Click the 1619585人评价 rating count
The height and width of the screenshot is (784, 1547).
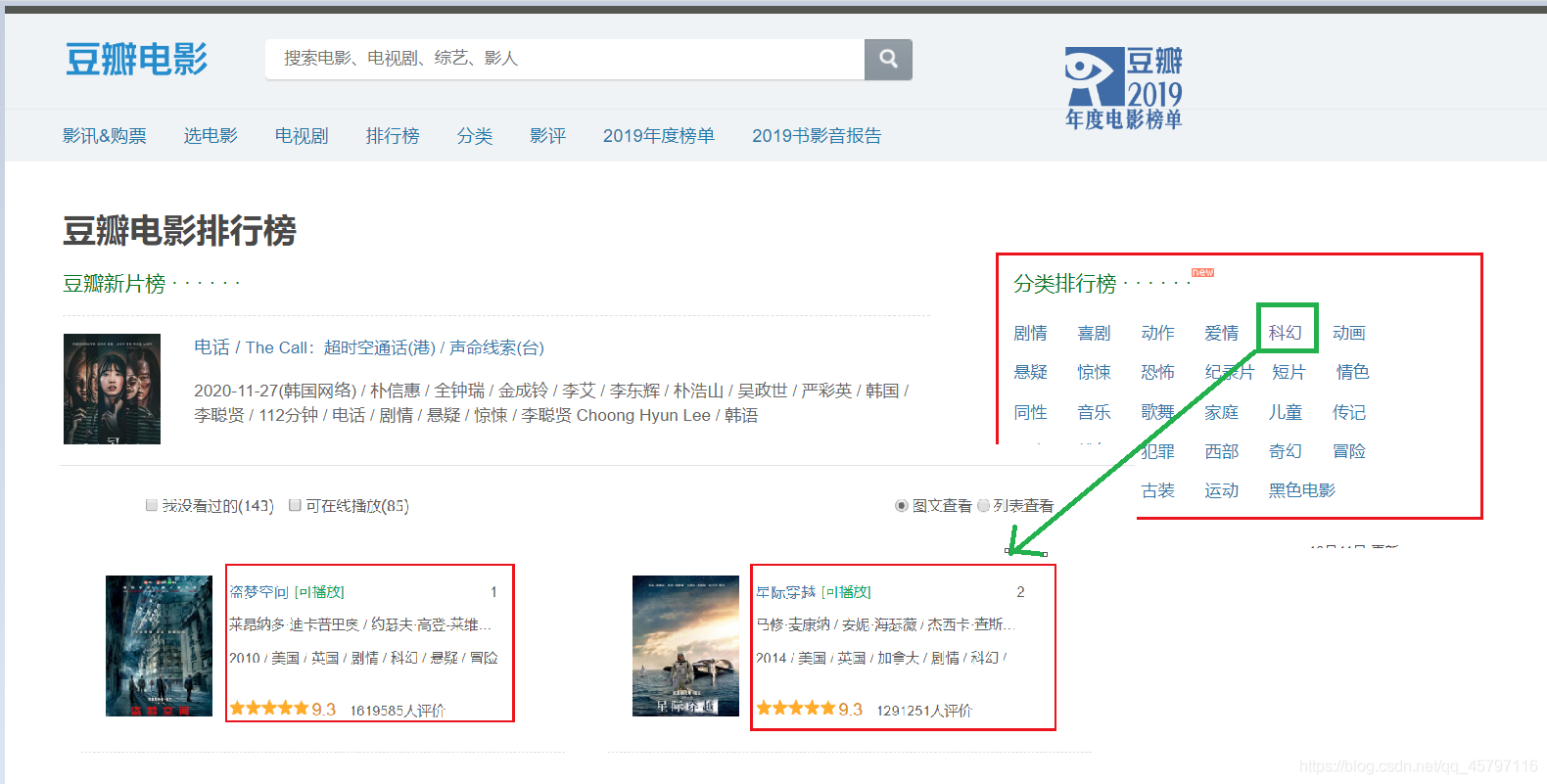398,711
